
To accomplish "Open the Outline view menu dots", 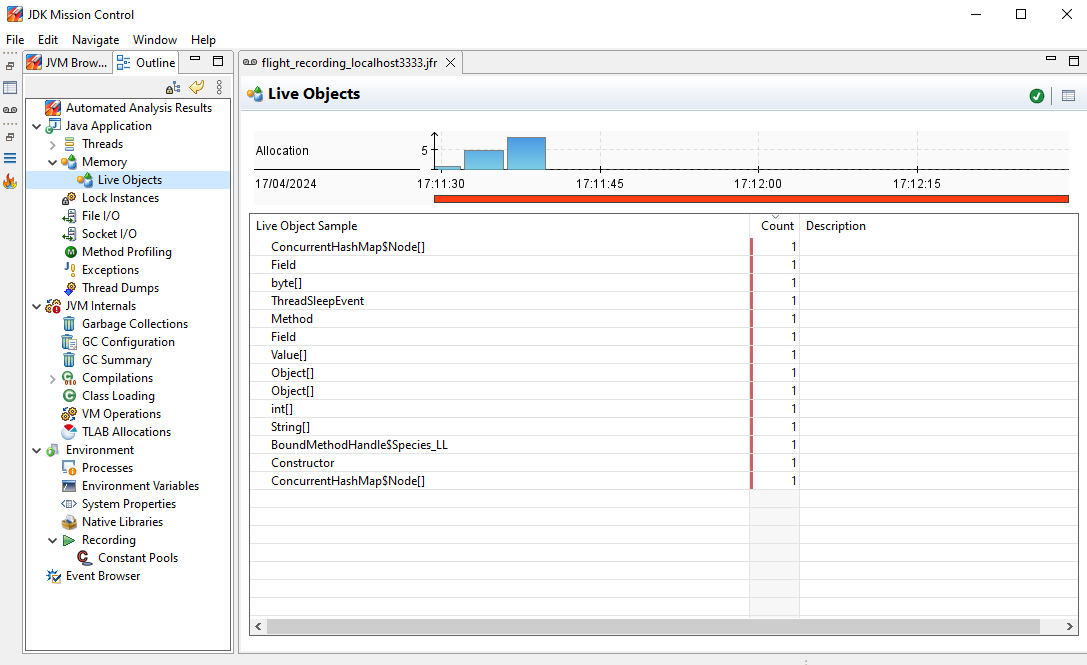I will (219, 87).
